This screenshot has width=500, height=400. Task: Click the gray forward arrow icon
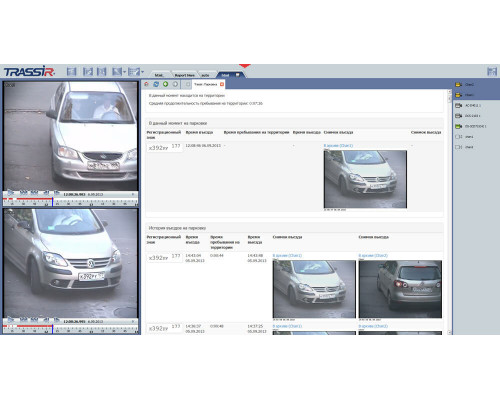[x=175, y=84]
